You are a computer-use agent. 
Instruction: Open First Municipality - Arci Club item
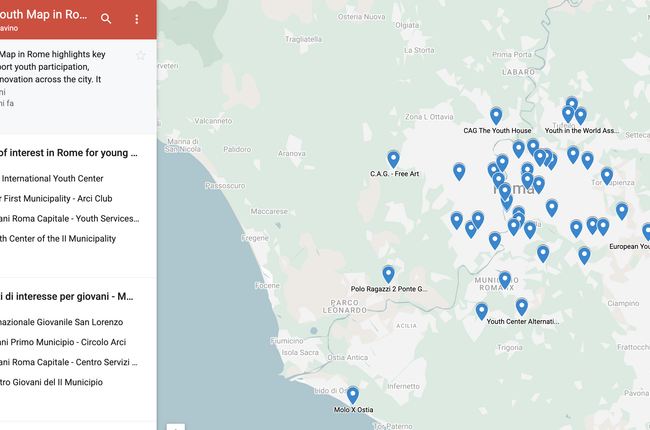coord(56,199)
